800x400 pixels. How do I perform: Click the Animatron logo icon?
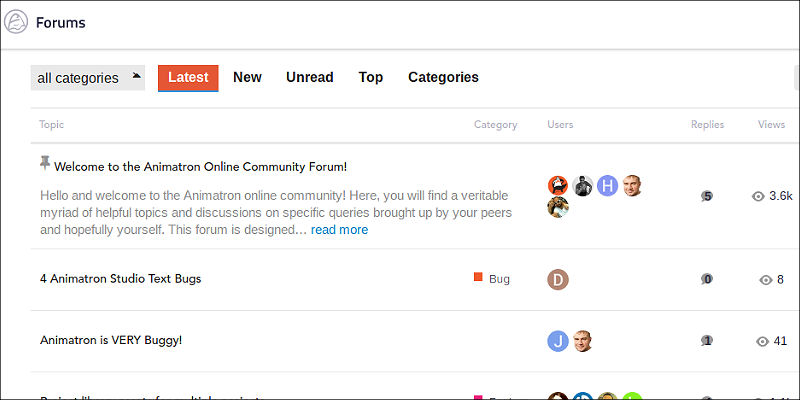(x=16, y=22)
